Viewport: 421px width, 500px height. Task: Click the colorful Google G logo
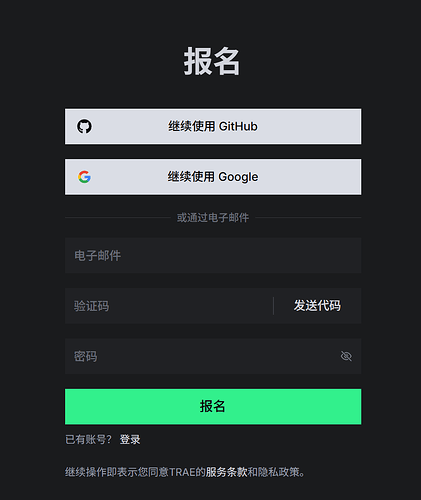tap(84, 177)
